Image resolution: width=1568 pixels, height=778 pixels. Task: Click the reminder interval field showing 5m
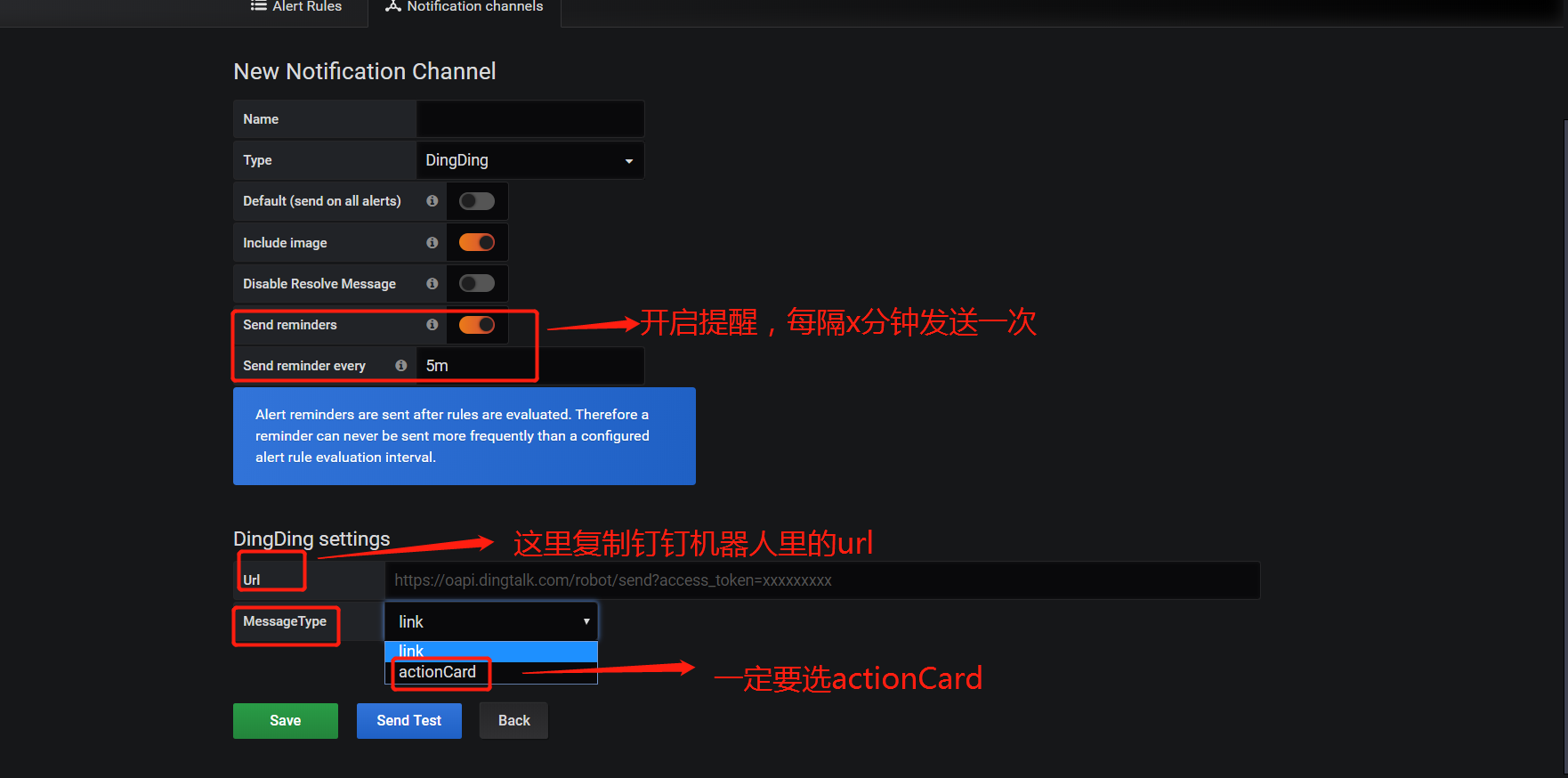tap(530, 366)
